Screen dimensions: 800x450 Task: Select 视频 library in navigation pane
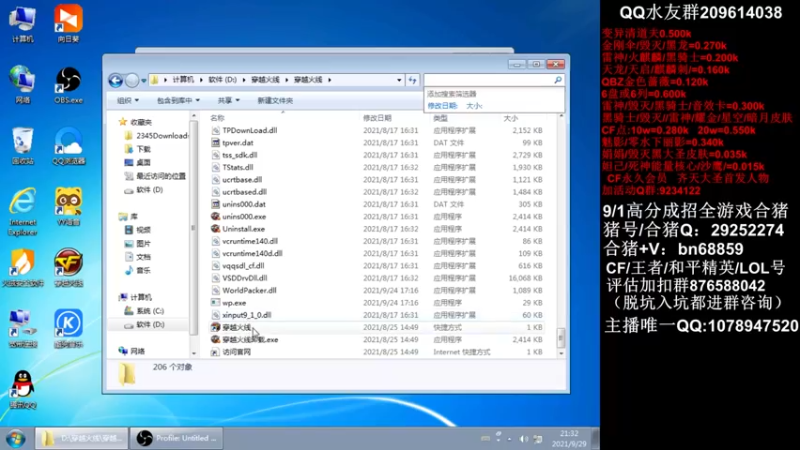143,230
